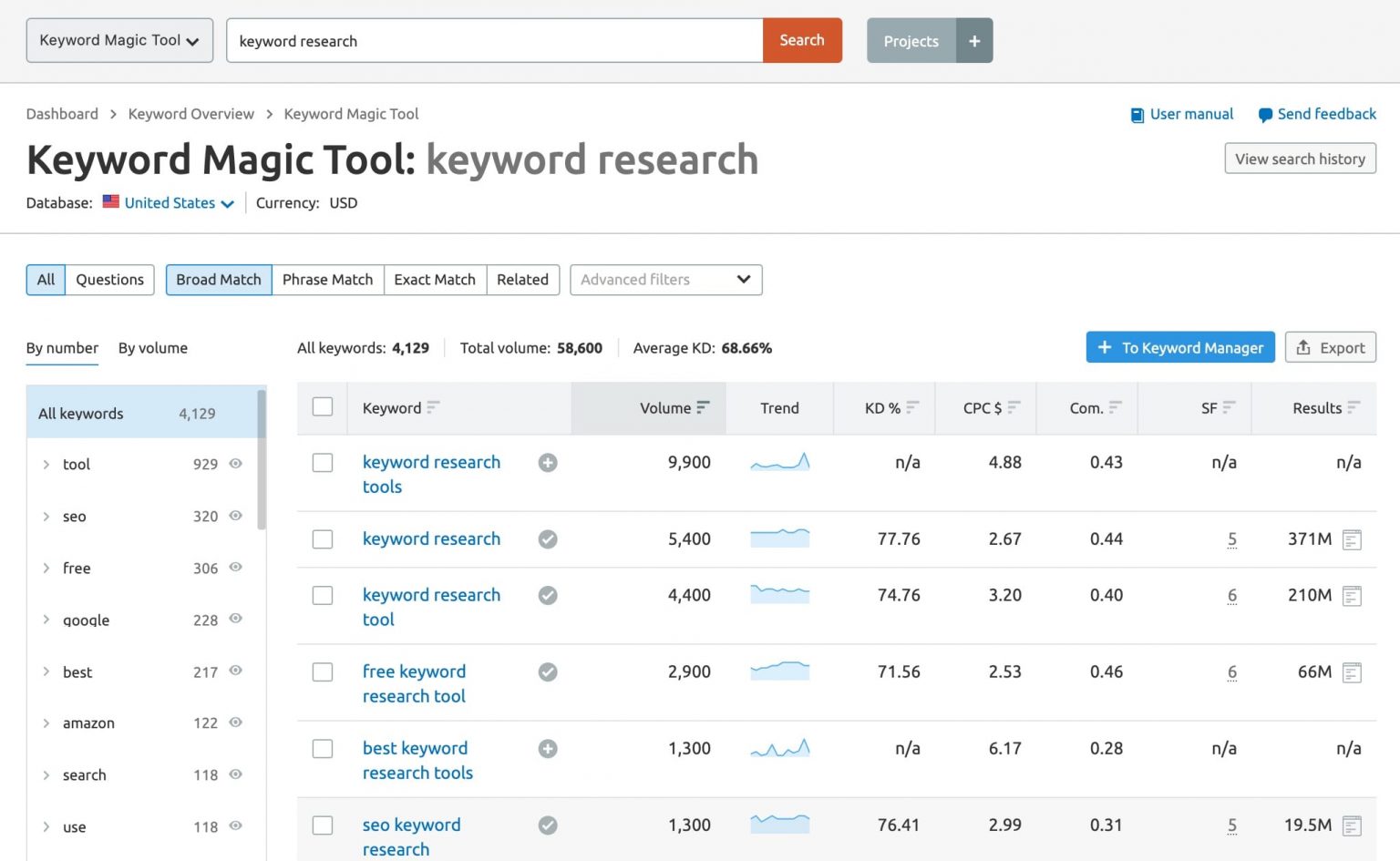Open the User manual via book icon
This screenshot has width=1400, height=861.
pyautogui.click(x=1137, y=114)
